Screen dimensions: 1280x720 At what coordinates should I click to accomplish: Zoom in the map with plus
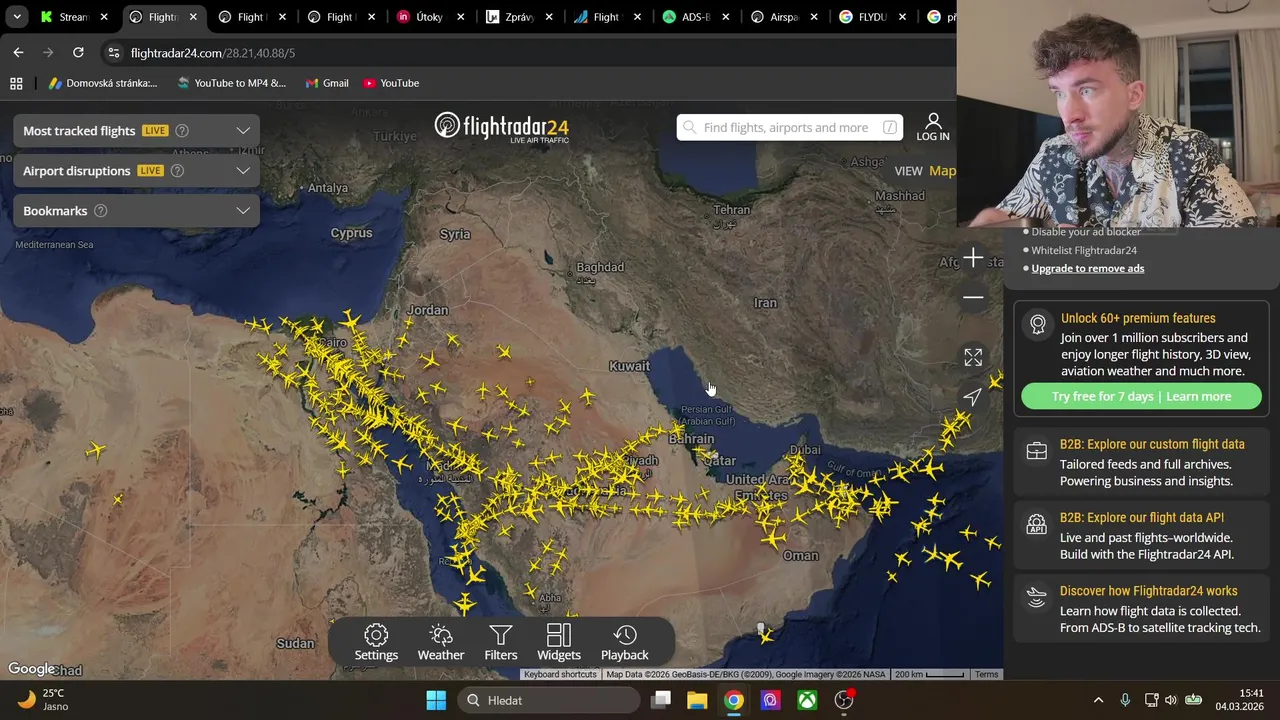(x=973, y=259)
